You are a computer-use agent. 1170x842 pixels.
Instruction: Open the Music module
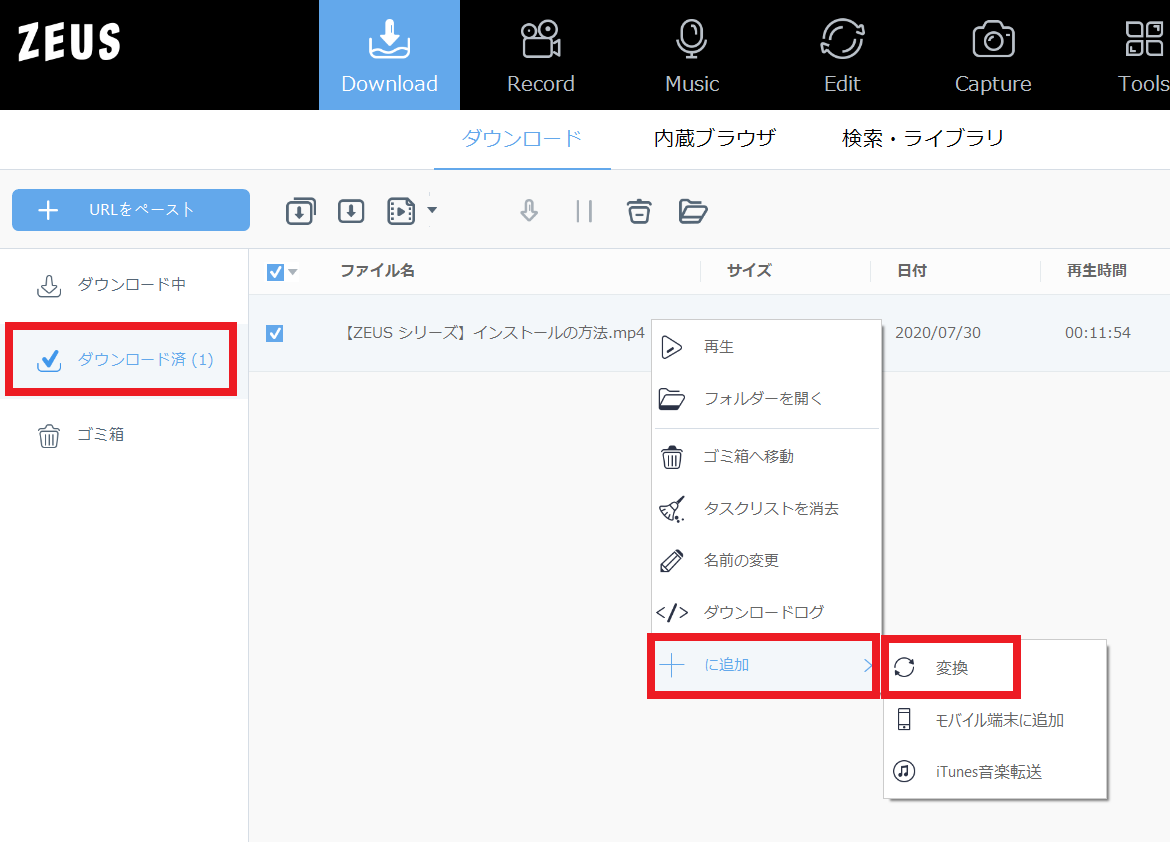click(692, 56)
